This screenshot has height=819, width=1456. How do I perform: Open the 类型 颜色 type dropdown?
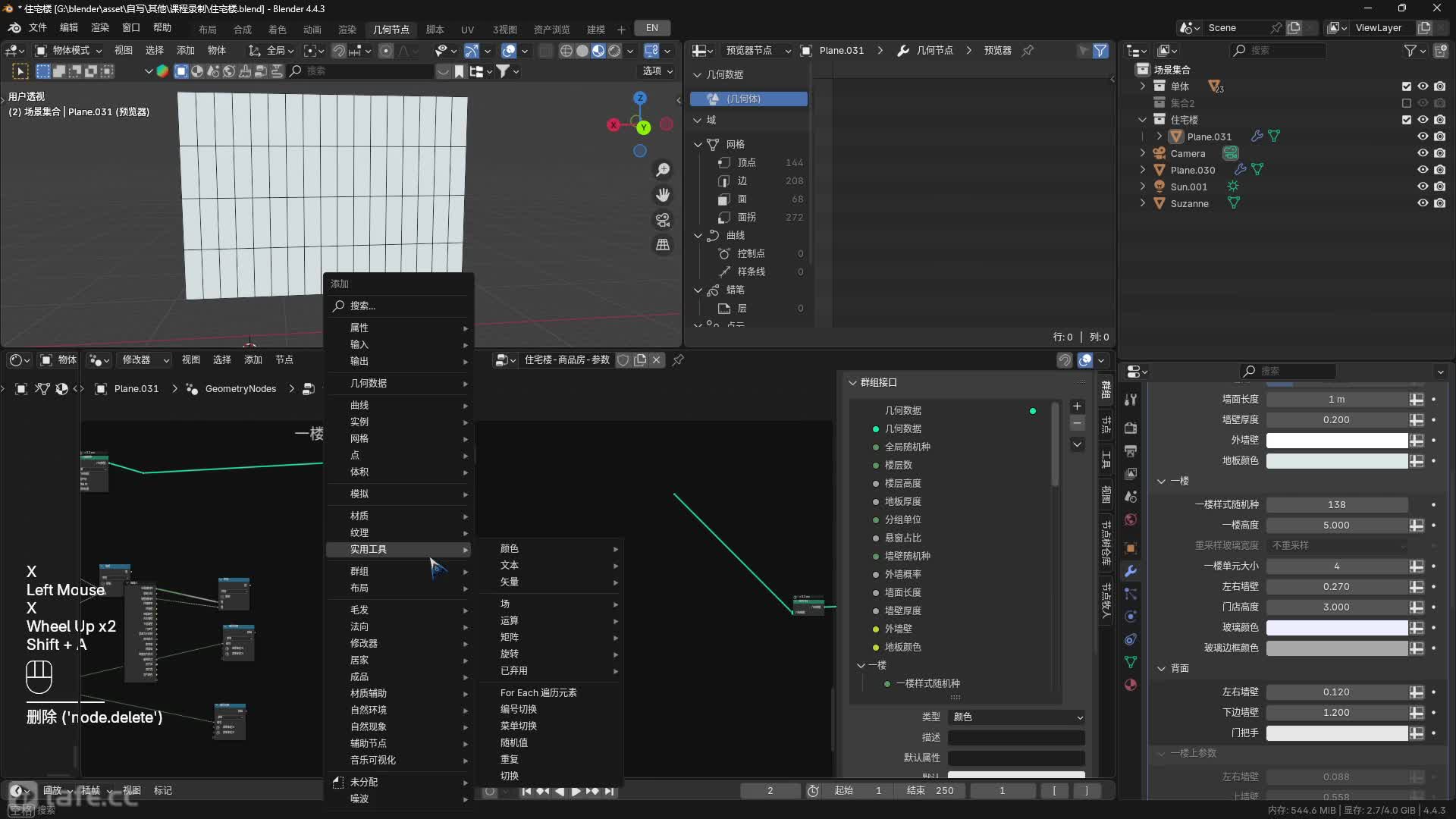tap(1016, 717)
